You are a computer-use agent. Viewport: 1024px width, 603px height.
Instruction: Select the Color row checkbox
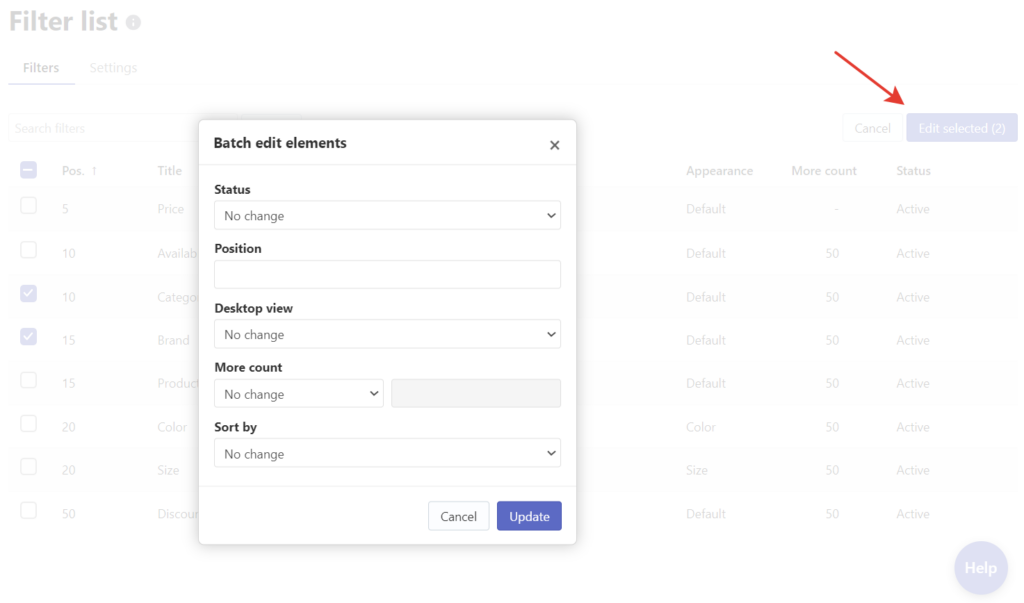pos(28,426)
